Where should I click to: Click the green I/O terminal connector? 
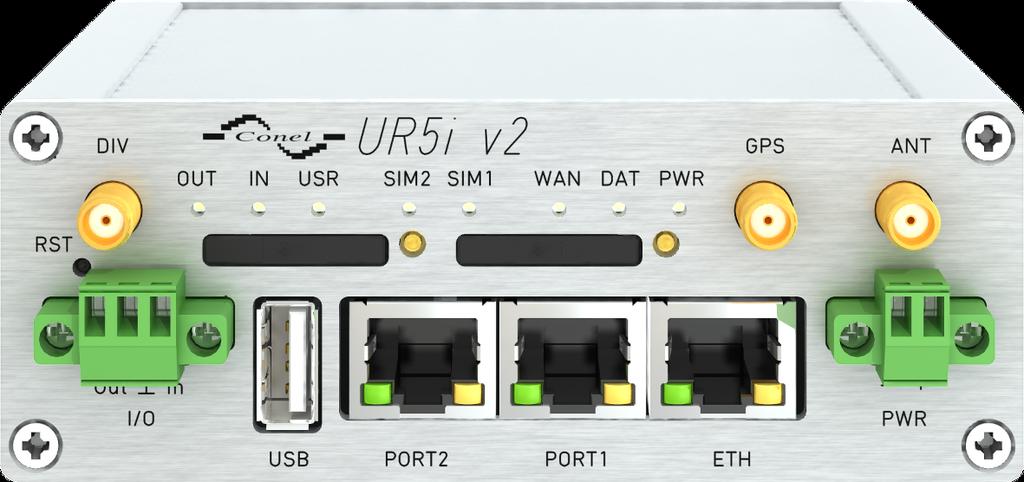click(134, 327)
